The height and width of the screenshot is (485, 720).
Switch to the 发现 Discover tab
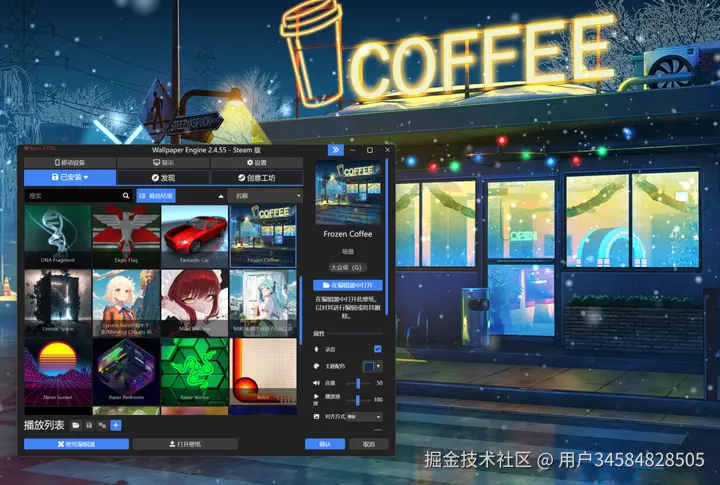point(163,178)
